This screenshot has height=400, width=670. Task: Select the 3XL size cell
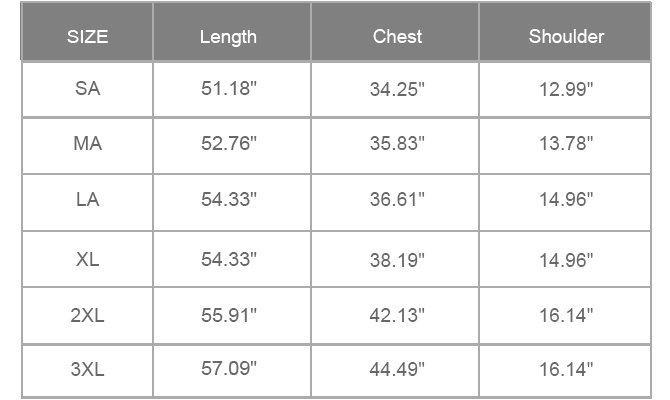point(88,369)
